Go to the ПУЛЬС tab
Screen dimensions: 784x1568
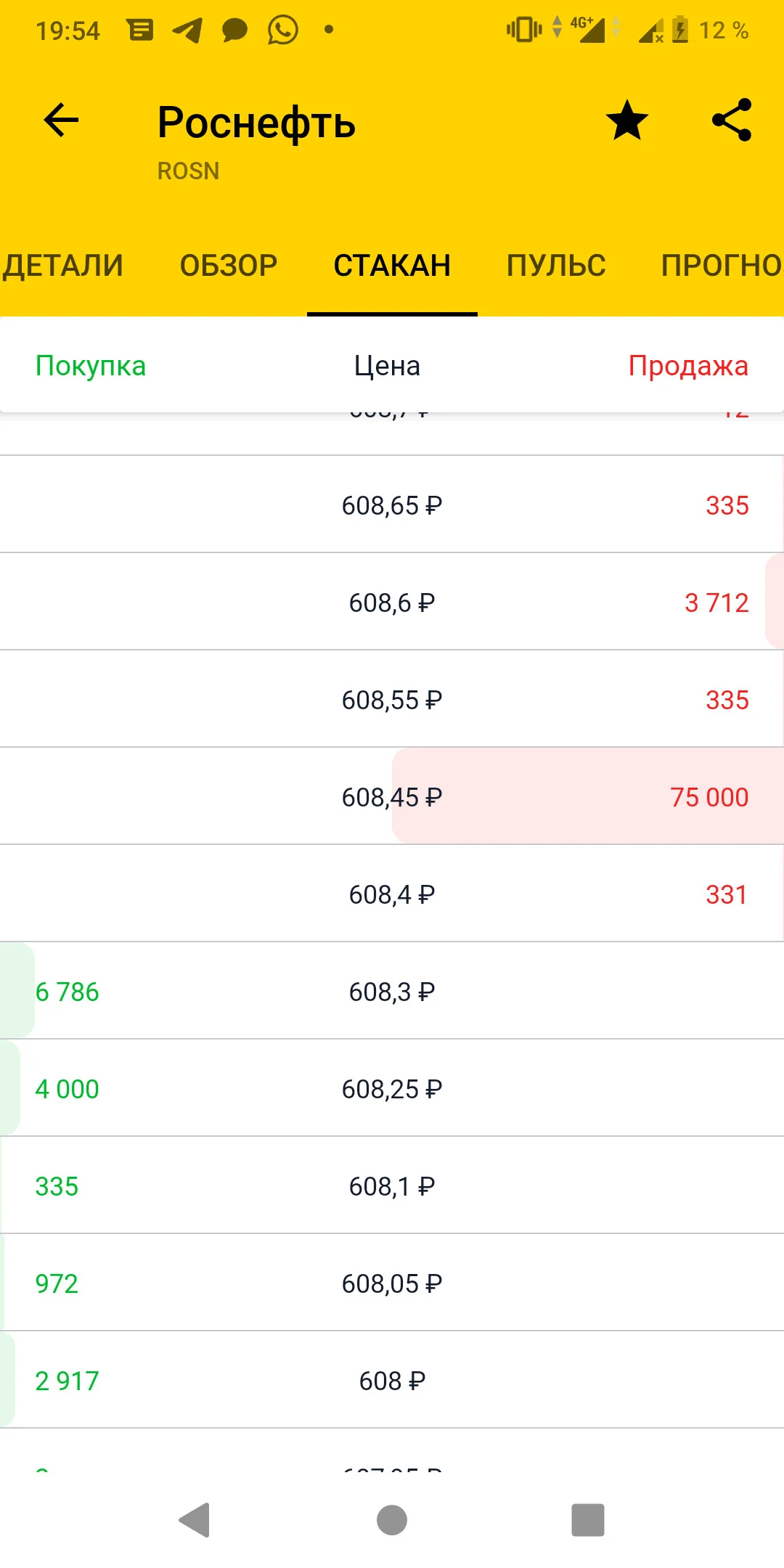tap(556, 266)
